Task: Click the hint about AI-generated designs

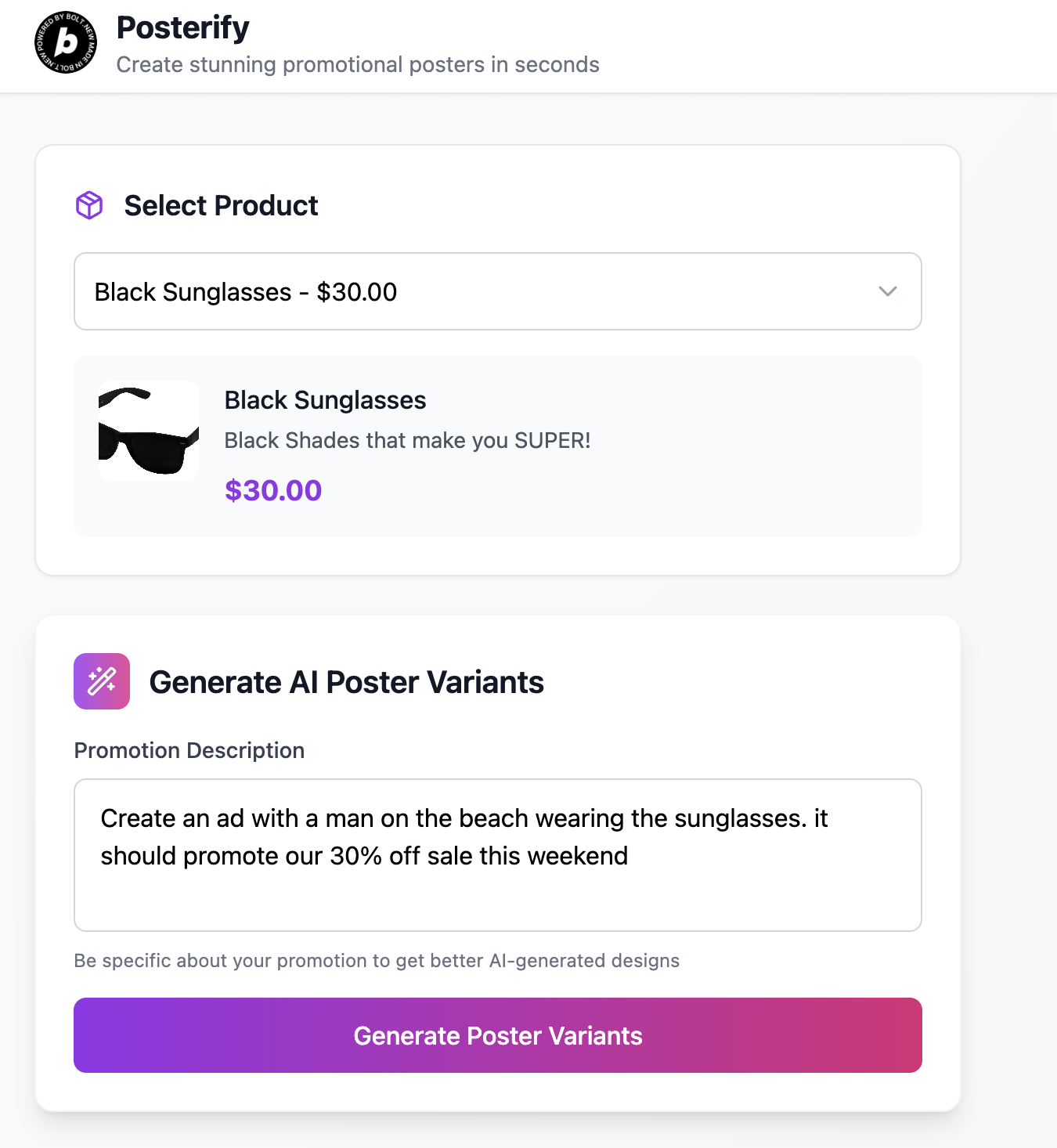Action: (x=377, y=961)
